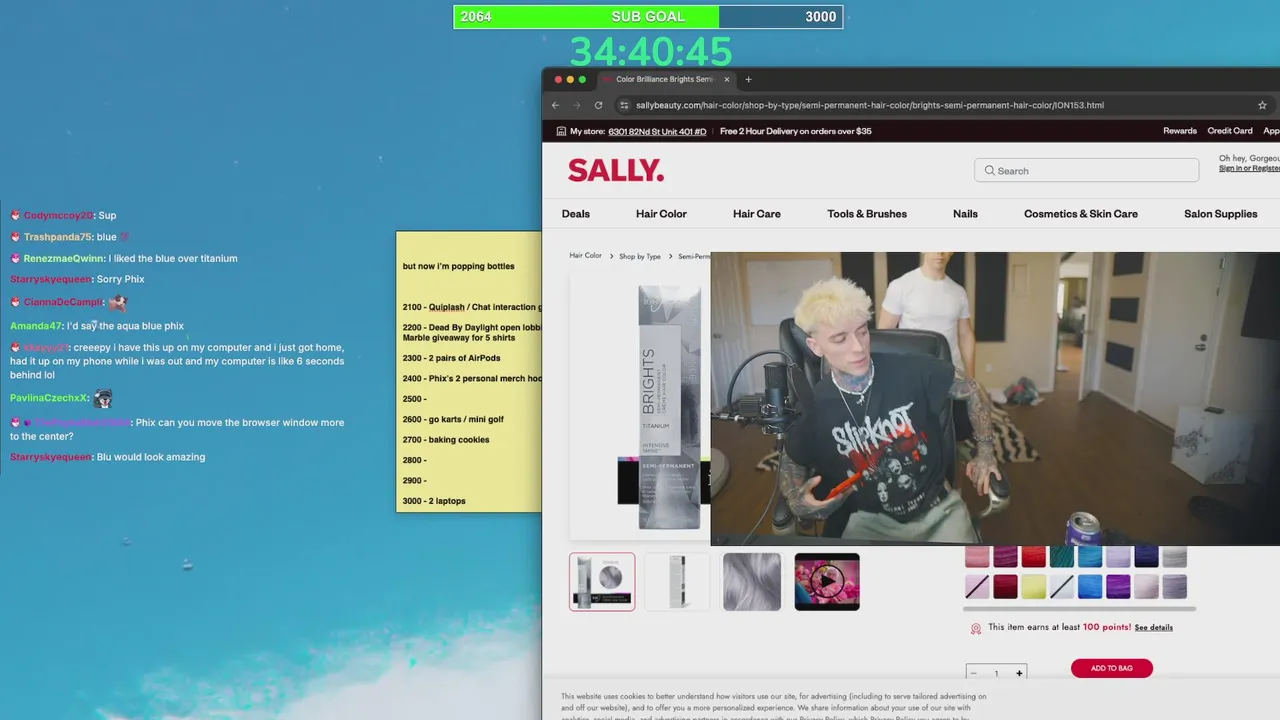Choose the magenta color swatch in the upper row

(x=1005, y=556)
